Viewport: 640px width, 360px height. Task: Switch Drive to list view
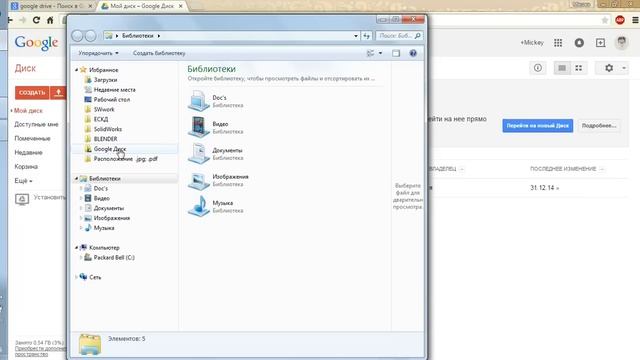tap(562, 68)
